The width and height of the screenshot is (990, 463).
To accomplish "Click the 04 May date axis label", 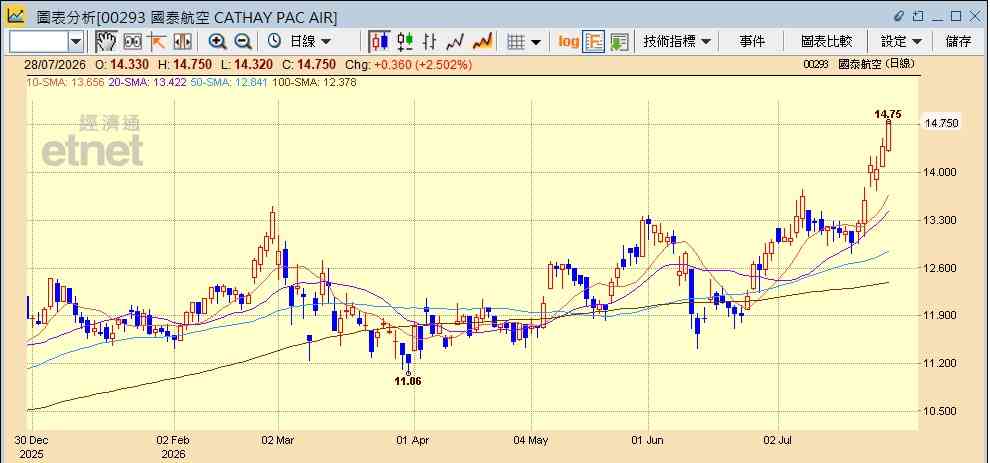I will (531, 440).
